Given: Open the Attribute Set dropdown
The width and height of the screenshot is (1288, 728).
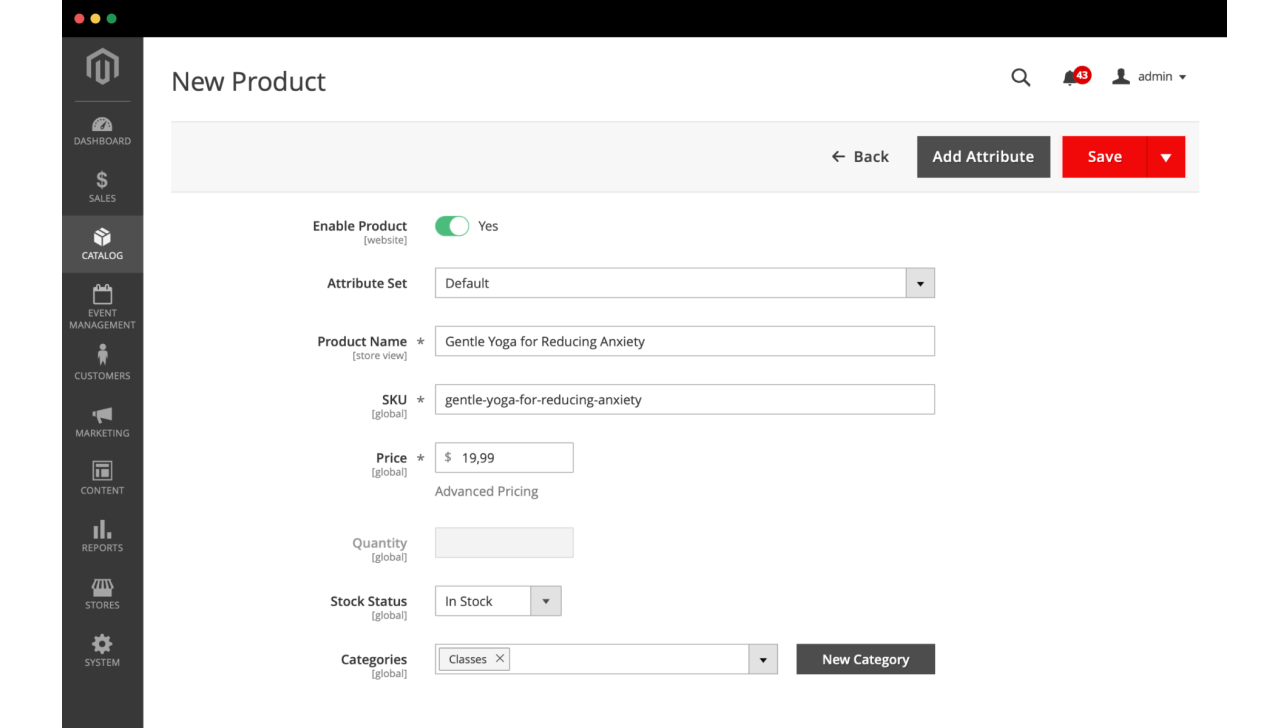Looking at the screenshot, I should (919, 283).
